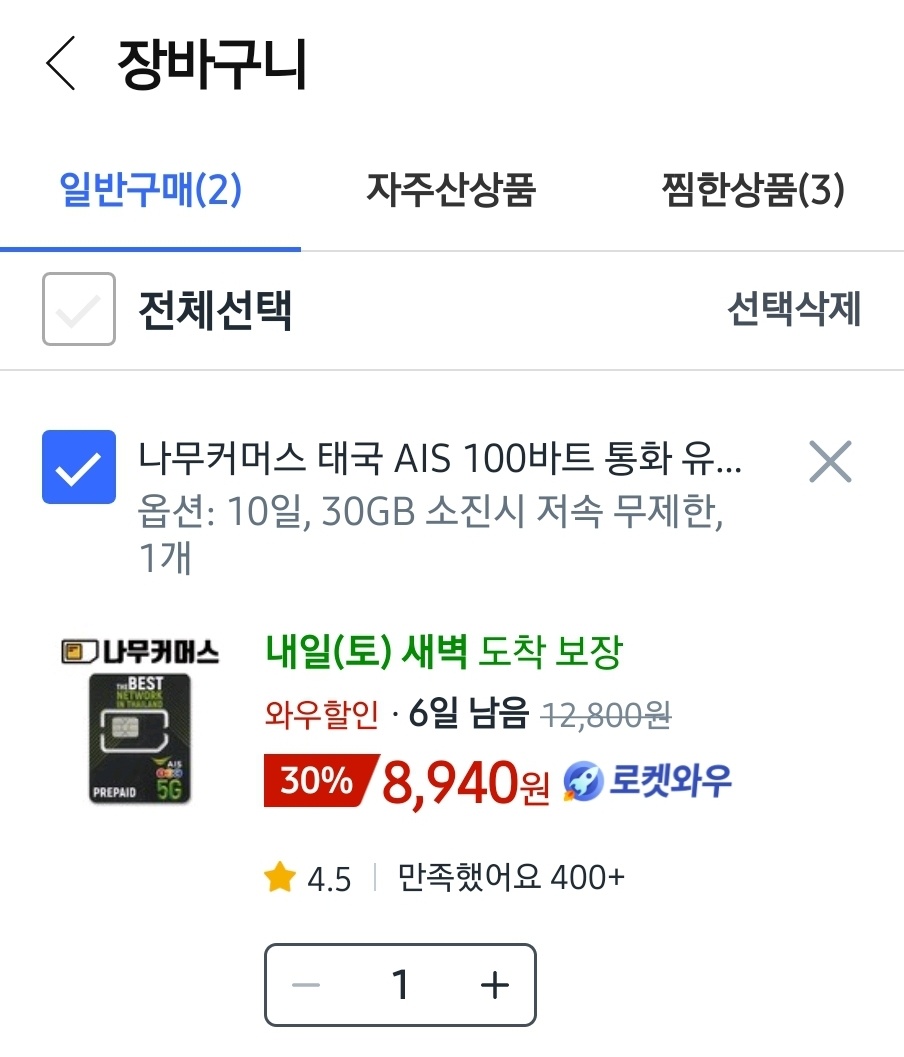Tap the quantity value field showing 1
The height and width of the screenshot is (1057, 904).
[x=400, y=985]
